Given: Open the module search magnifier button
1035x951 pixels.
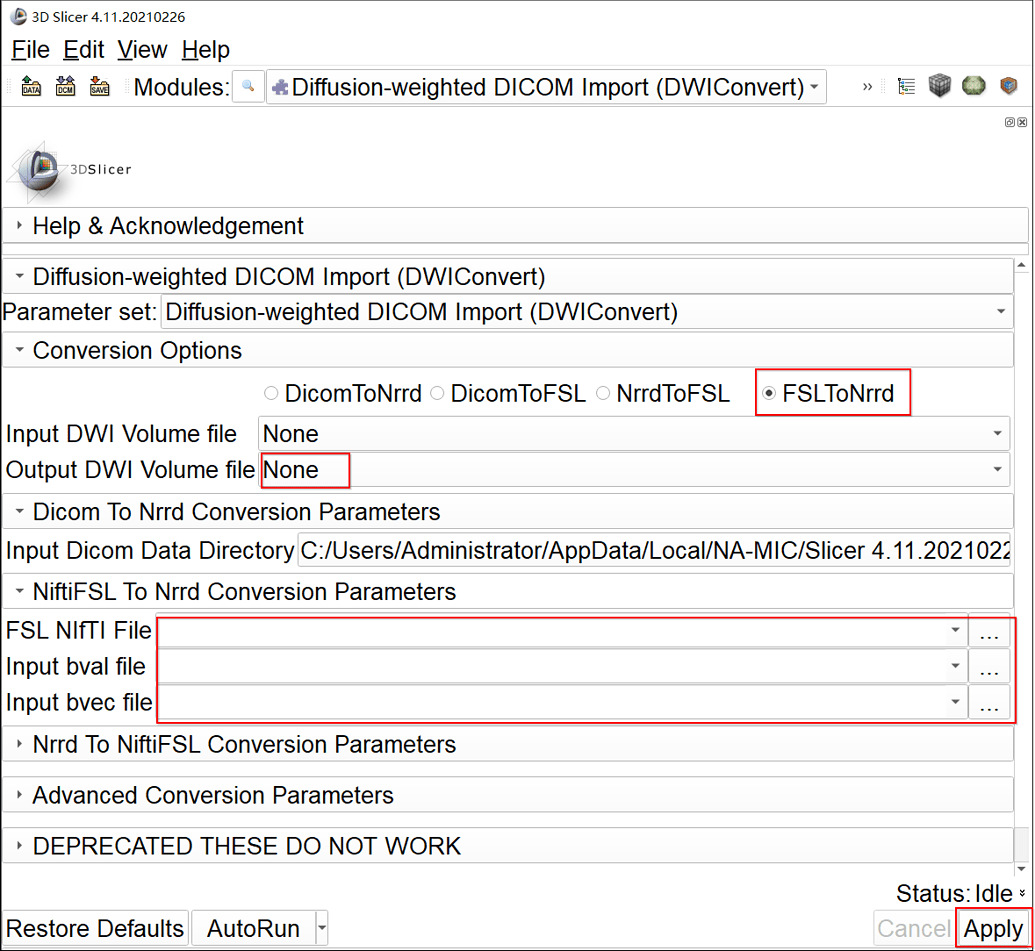Looking at the screenshot, I should (248, 87).
